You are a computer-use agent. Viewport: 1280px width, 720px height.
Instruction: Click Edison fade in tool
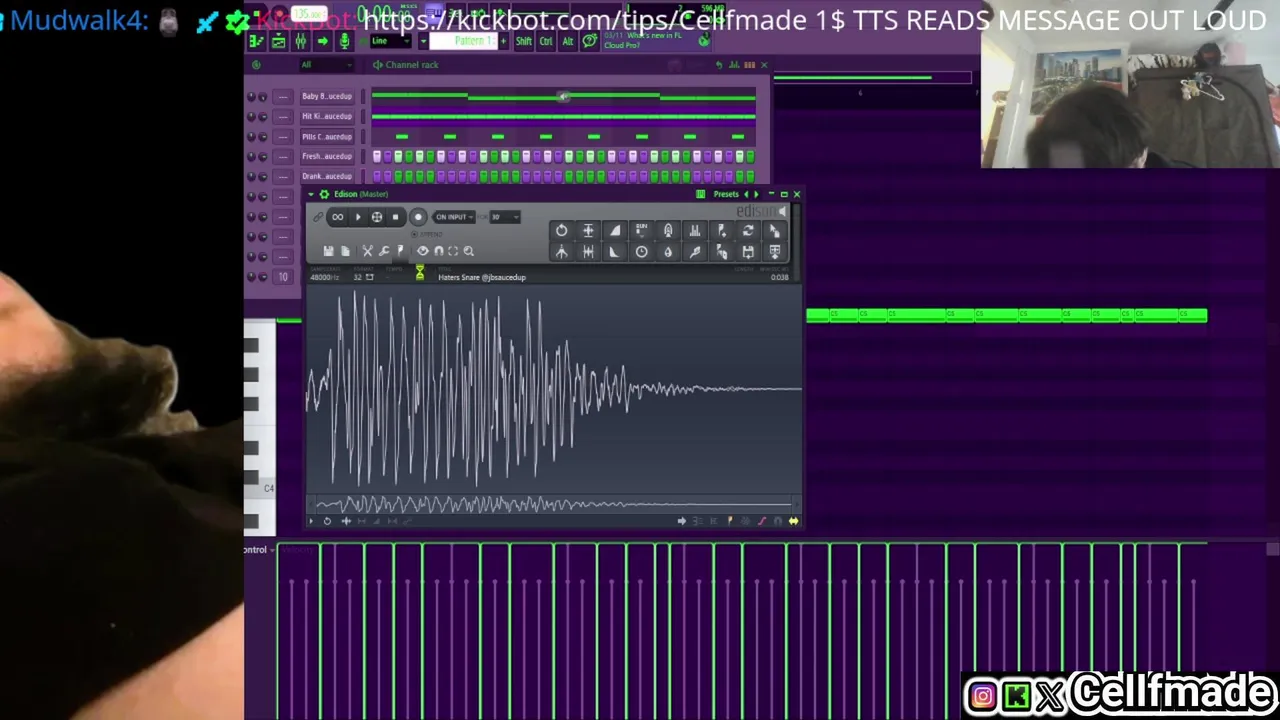tap(615, 231)
